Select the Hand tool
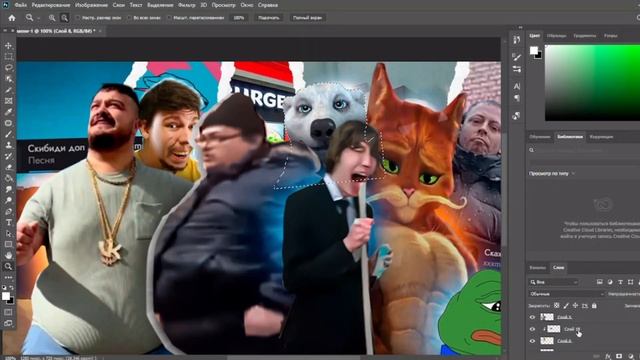Screen dimensions: 640x360 pos(9,256)
